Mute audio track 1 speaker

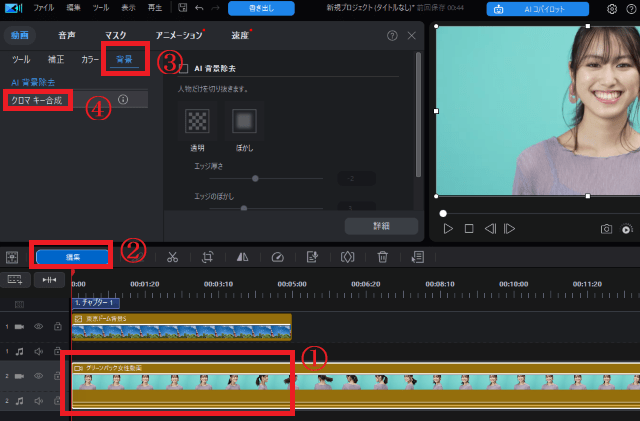(38, 352)
